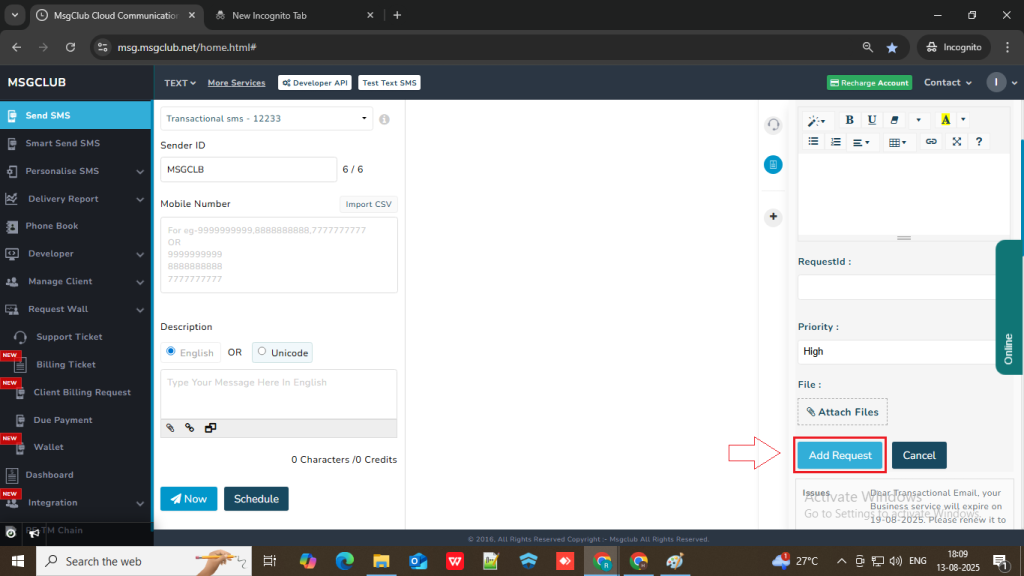
Task: Select the Unicode radio button
Action: (262, 351)
